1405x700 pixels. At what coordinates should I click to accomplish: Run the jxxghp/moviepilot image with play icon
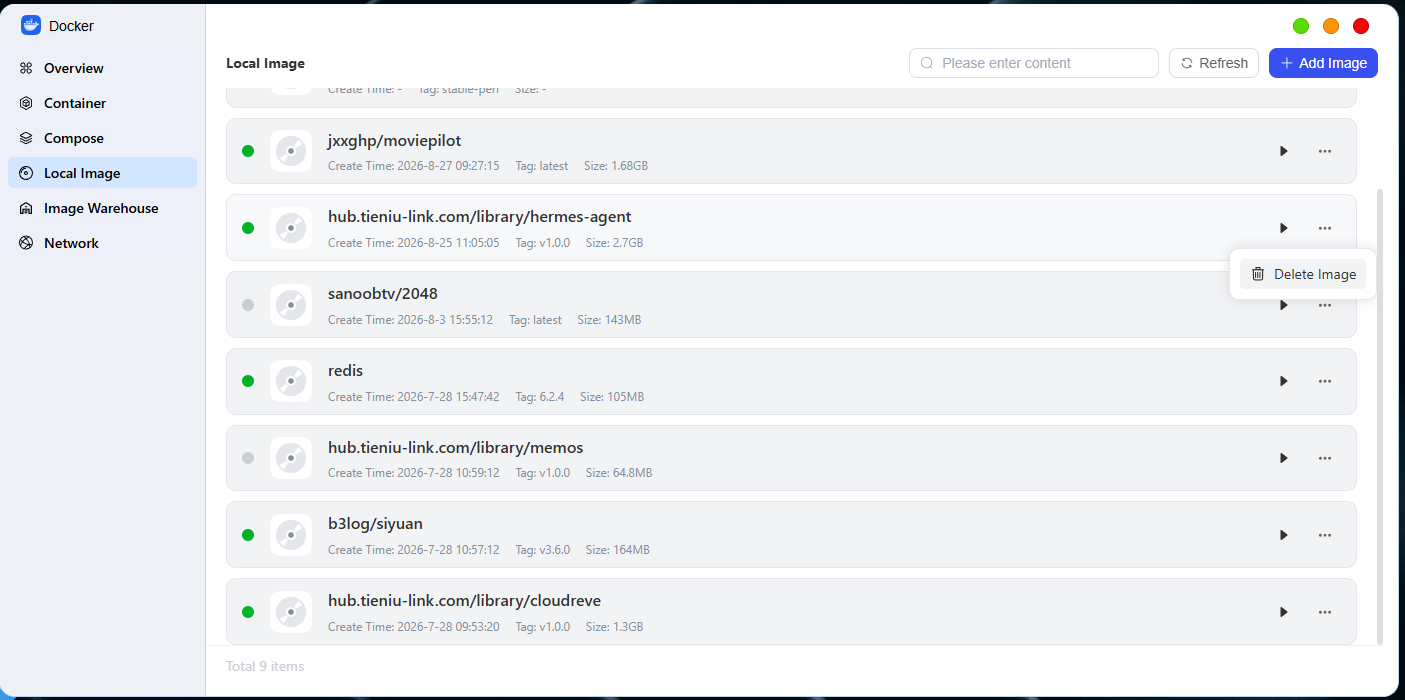[x=1283, y=151]
